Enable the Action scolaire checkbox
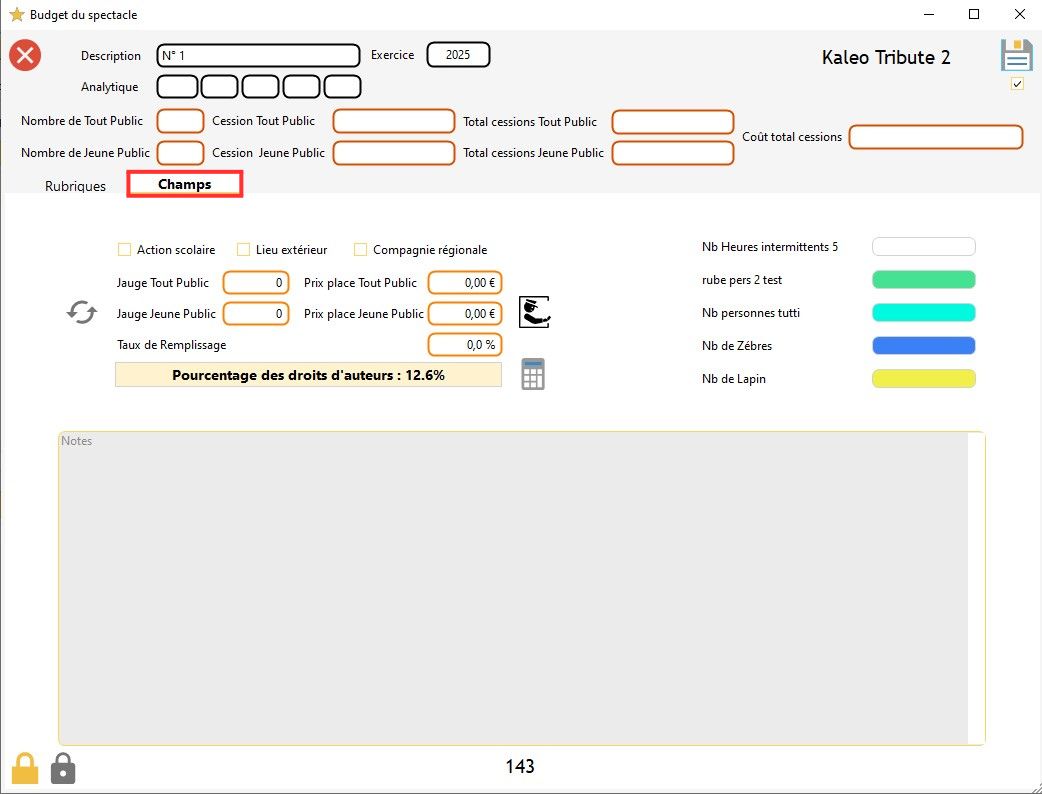 click(x=125, y=250)
